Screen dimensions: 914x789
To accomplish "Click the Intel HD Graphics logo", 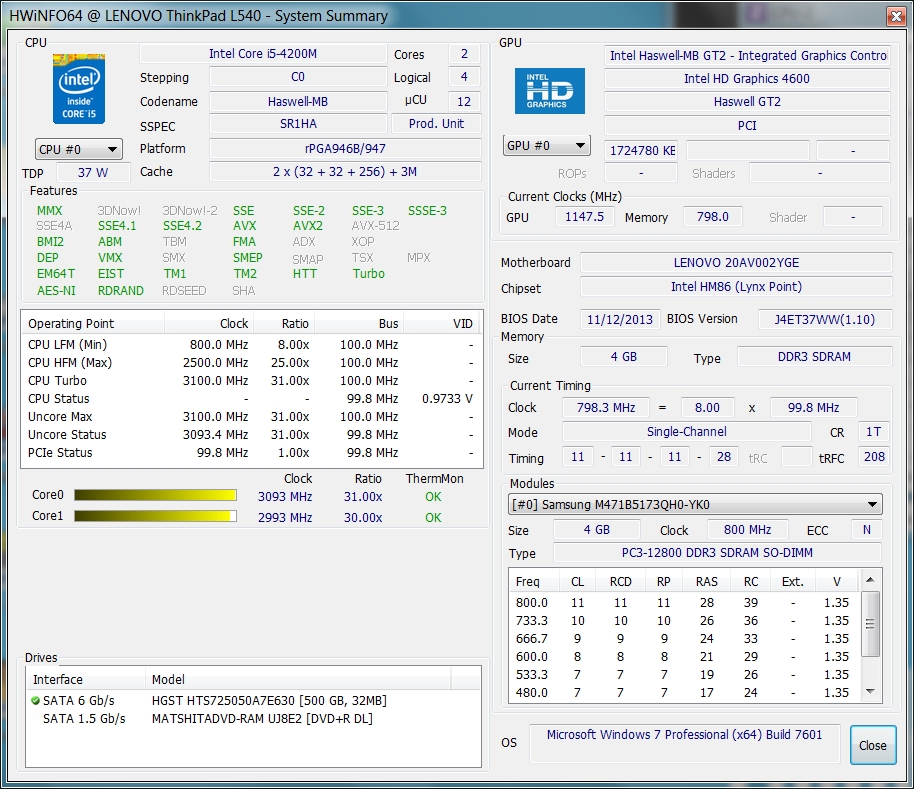I will (x=549, y=92).
